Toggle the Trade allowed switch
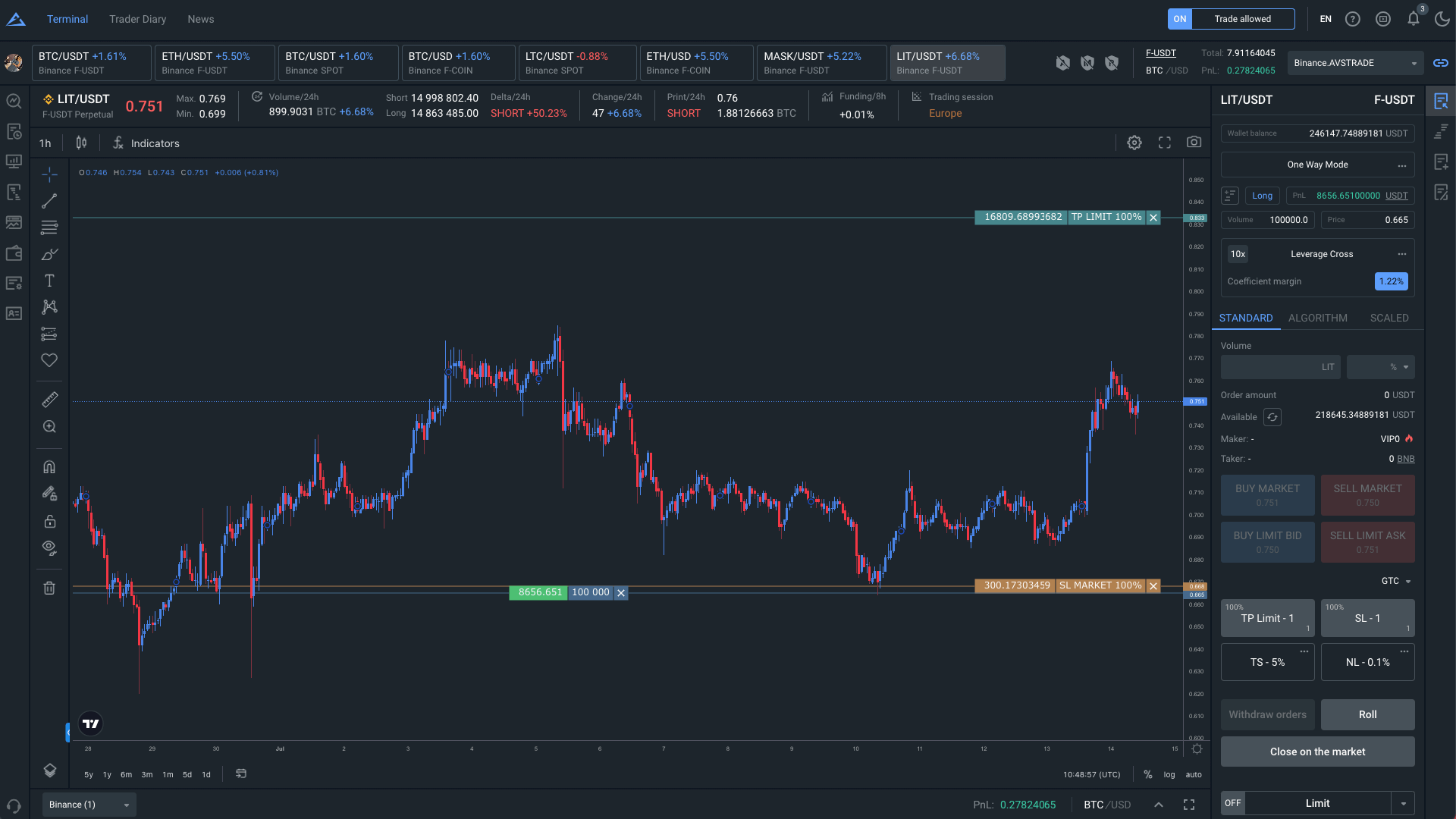Screen dimensions: 1456x819 coord(1180,19)
